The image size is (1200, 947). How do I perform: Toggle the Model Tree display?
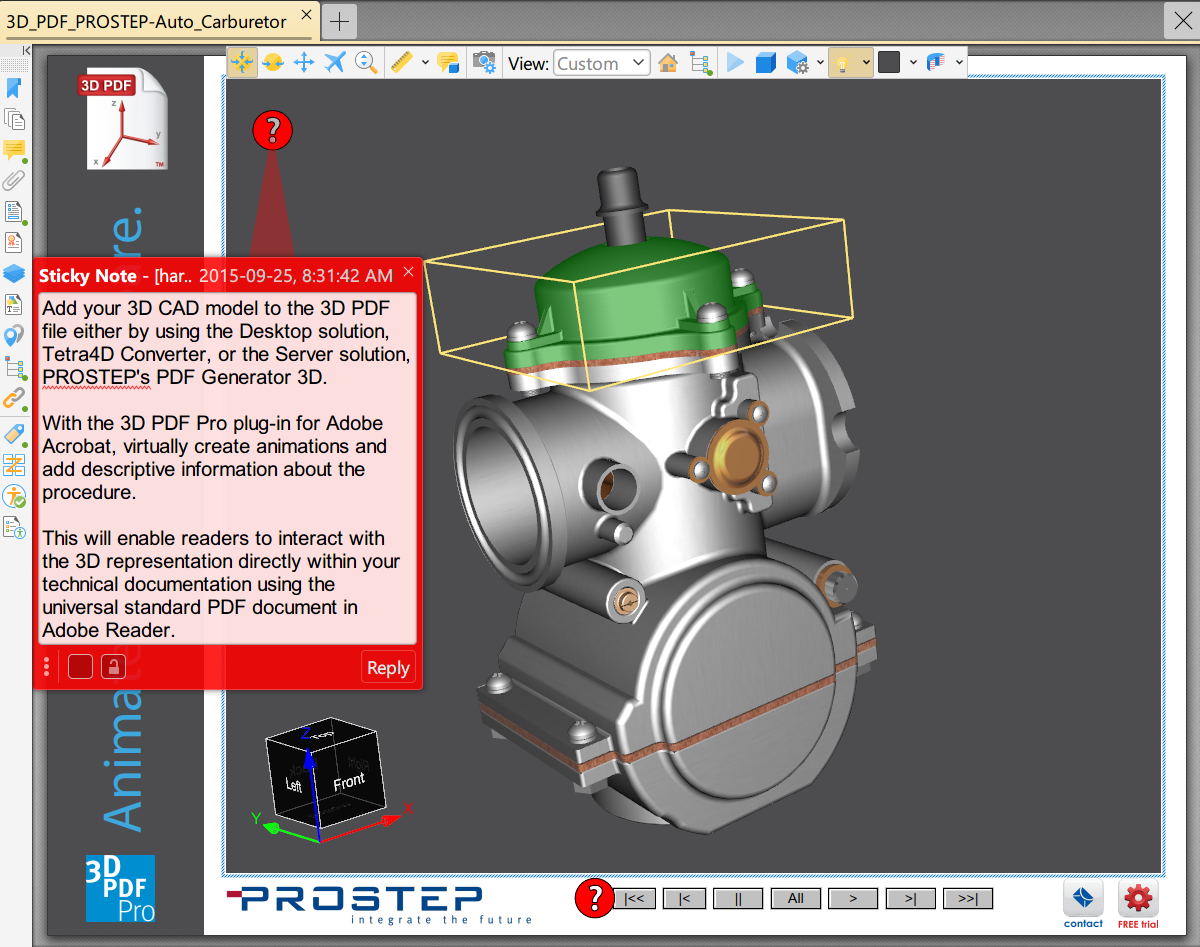[x=701, y=63]
